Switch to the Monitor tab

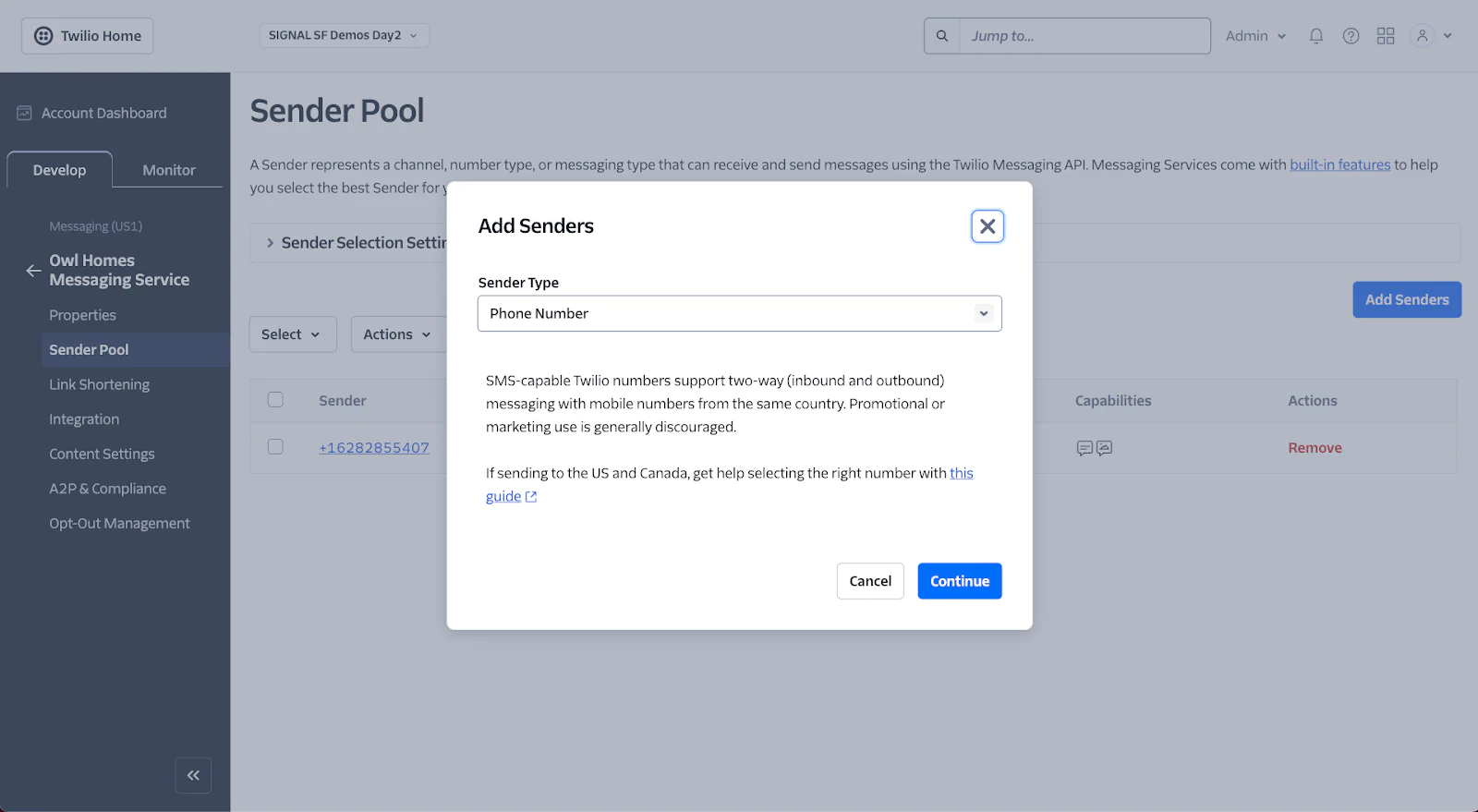tap(169, 170)
